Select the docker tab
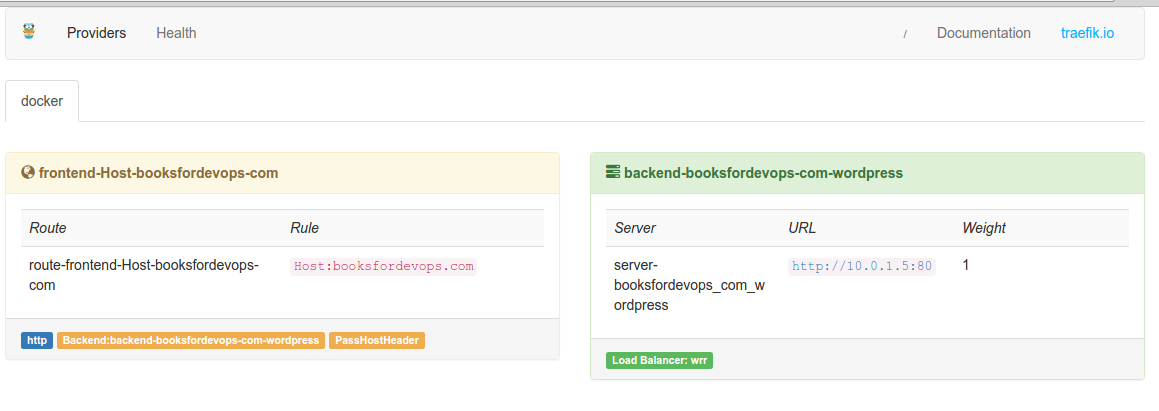 click(x=42, y=101)
